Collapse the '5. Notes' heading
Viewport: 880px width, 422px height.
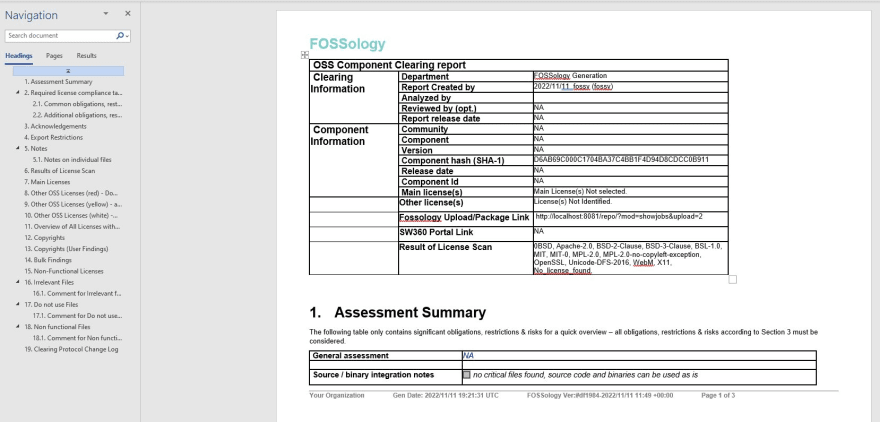click(x=18, y=148)
